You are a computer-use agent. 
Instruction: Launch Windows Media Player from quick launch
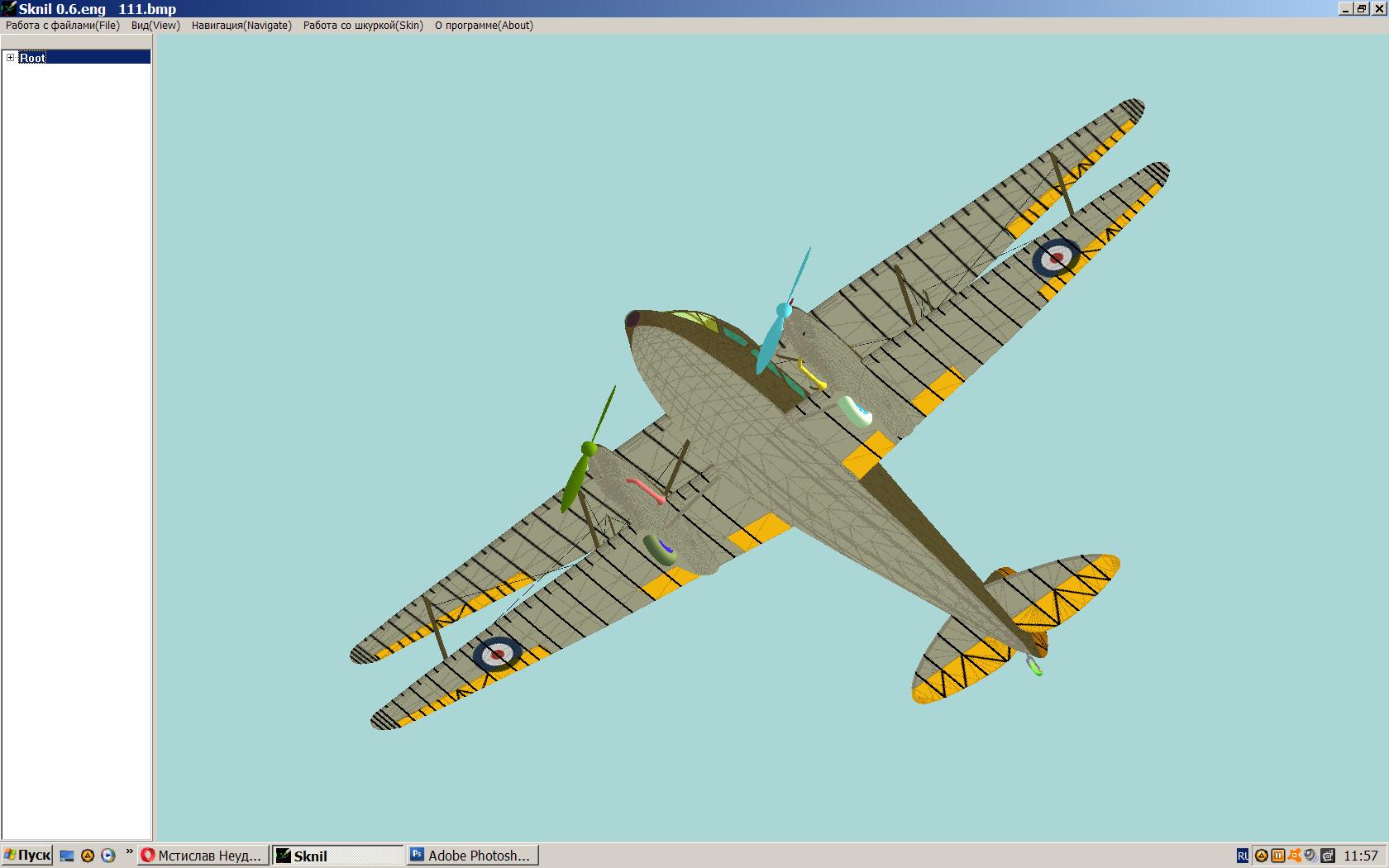tap(107, 856)
